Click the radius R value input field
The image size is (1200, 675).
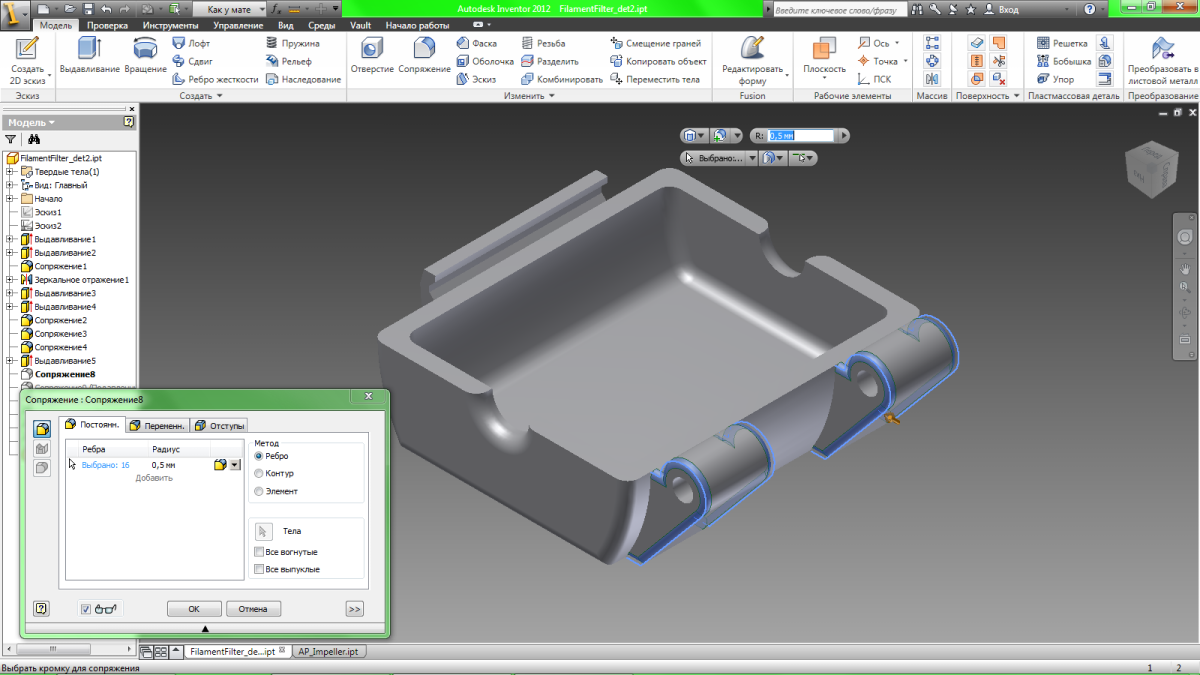pyautogui.click(x=799, y=135)
